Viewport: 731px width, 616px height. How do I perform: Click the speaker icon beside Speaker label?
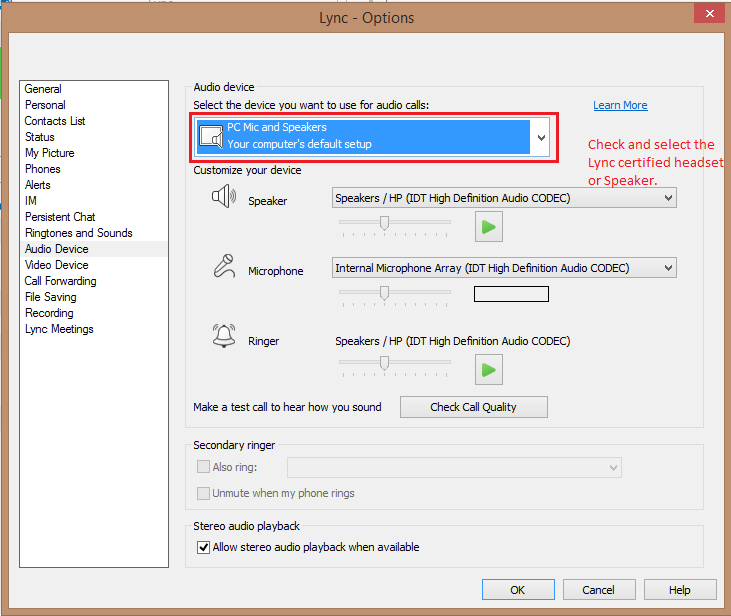click(x=224, y=196)
